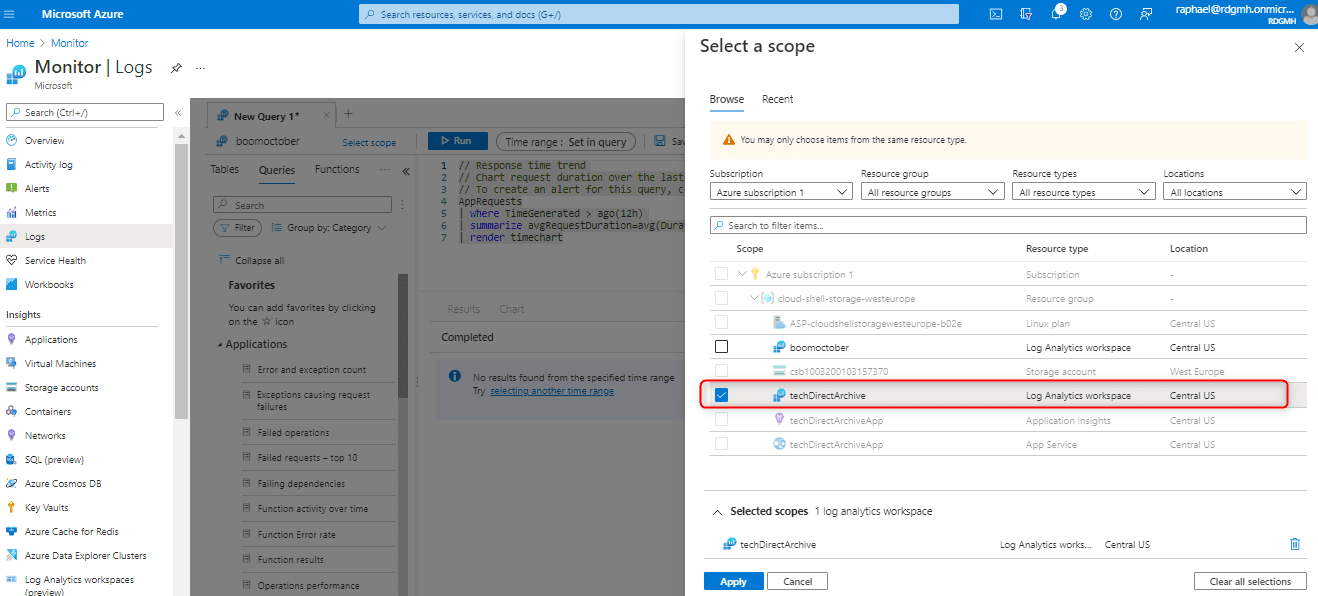Open more options ellipsis next to title
The height and width of the screenshot is (596, 1318).
(x=200, y=68)
